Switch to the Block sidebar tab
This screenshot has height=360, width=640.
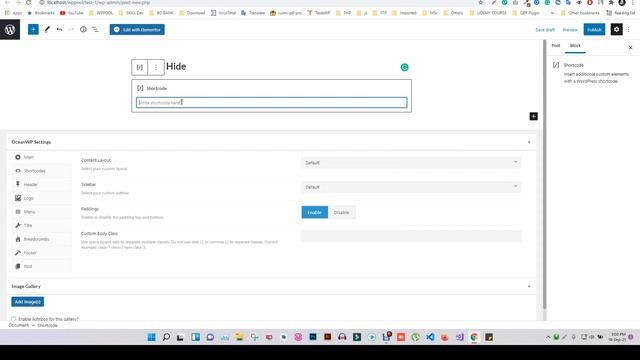coord(575,46)
